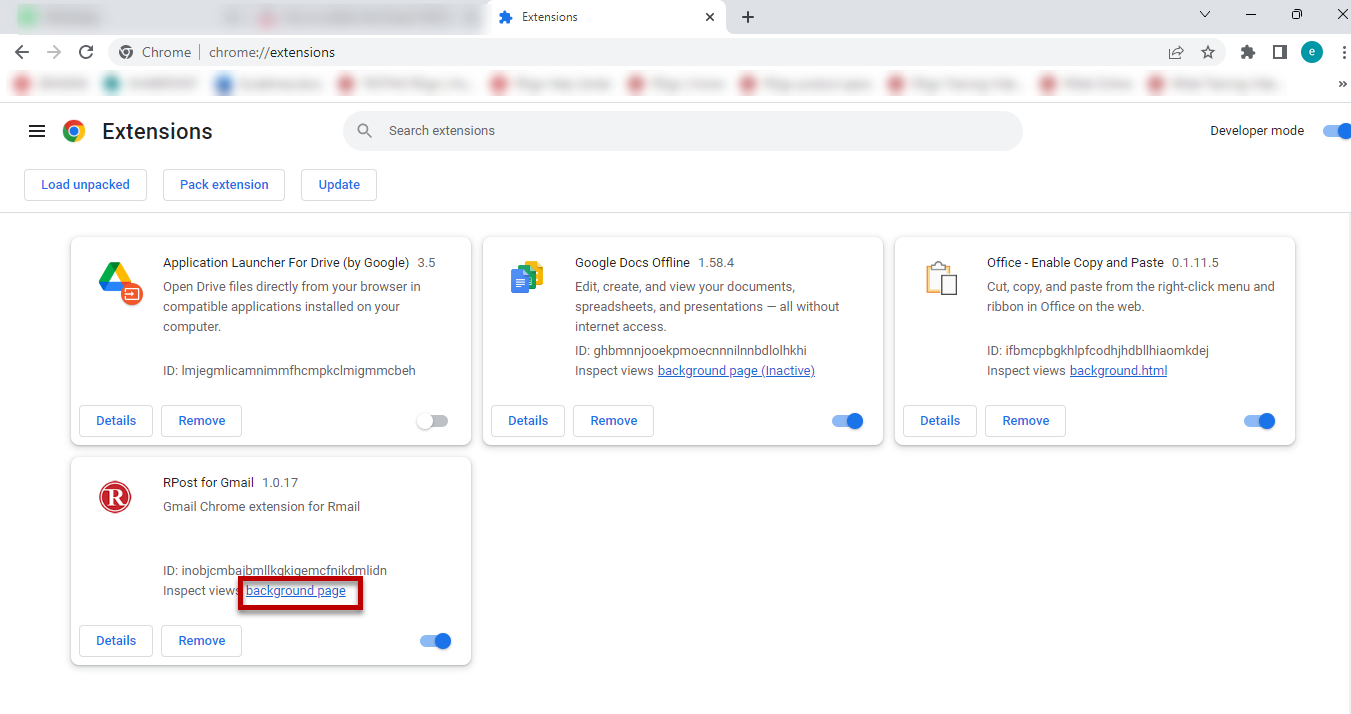Remove Application Launcher For Drive
Viewport: 1351px width, 714px height.
click(x=202, y=421)
